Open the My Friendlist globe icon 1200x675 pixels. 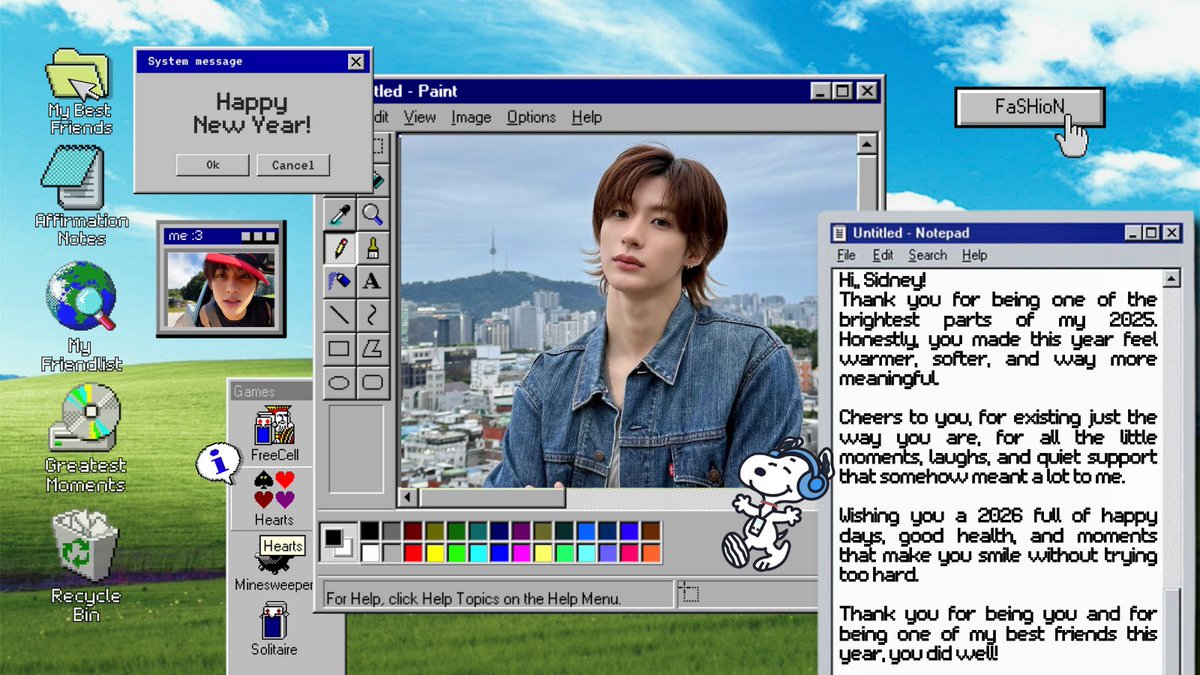[x=81, y=316]
